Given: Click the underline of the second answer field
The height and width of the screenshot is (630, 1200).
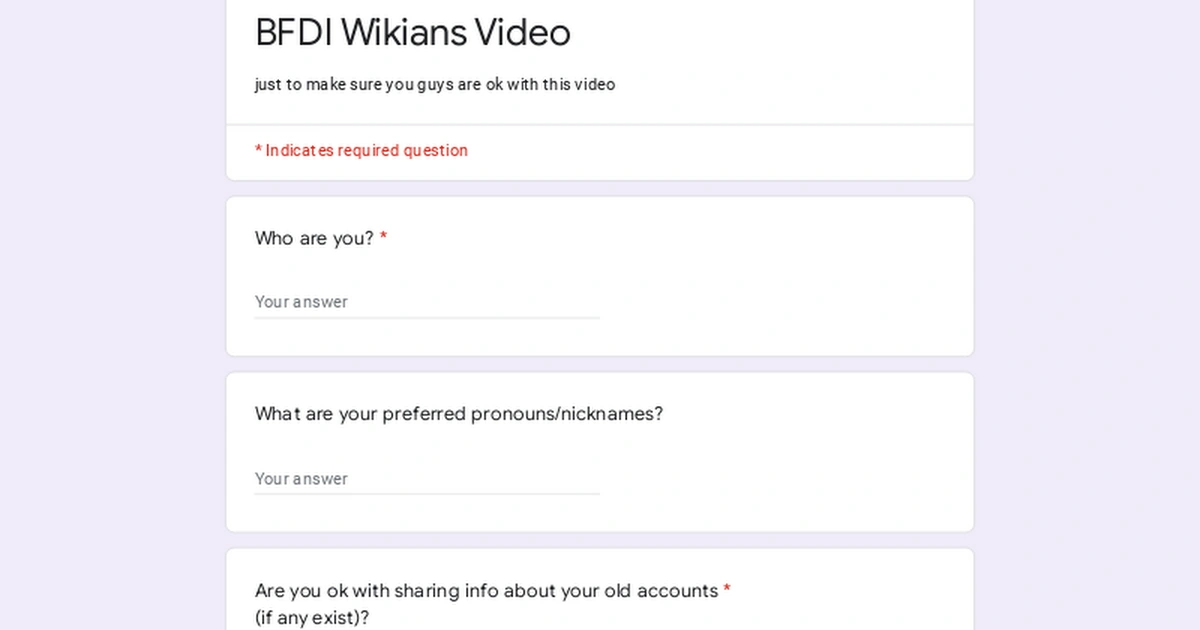Looking at the screenshot, I should (x=427, y=493).
